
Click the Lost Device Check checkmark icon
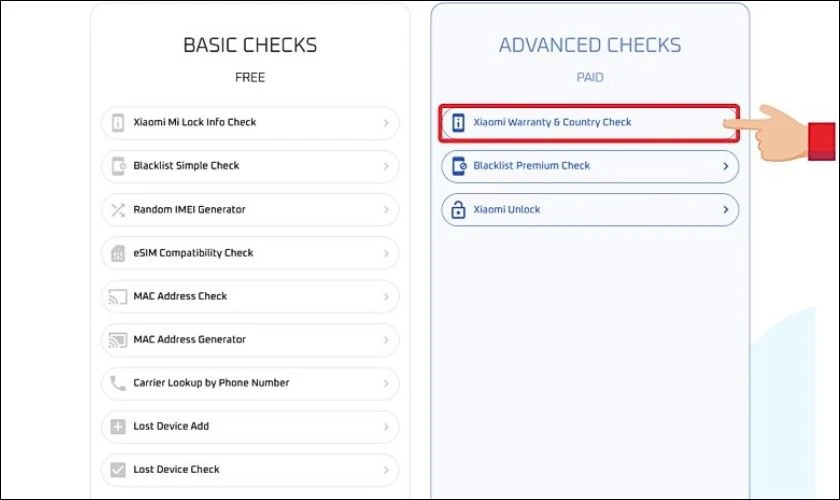118,470
